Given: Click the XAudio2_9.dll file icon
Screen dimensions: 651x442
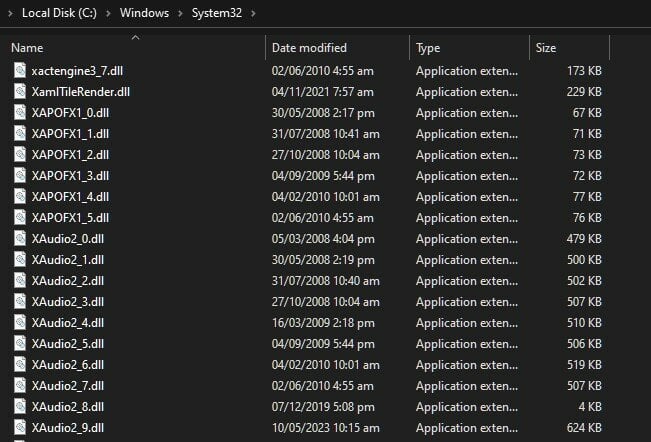Looking at the screenshot, I should pos(20,427).
